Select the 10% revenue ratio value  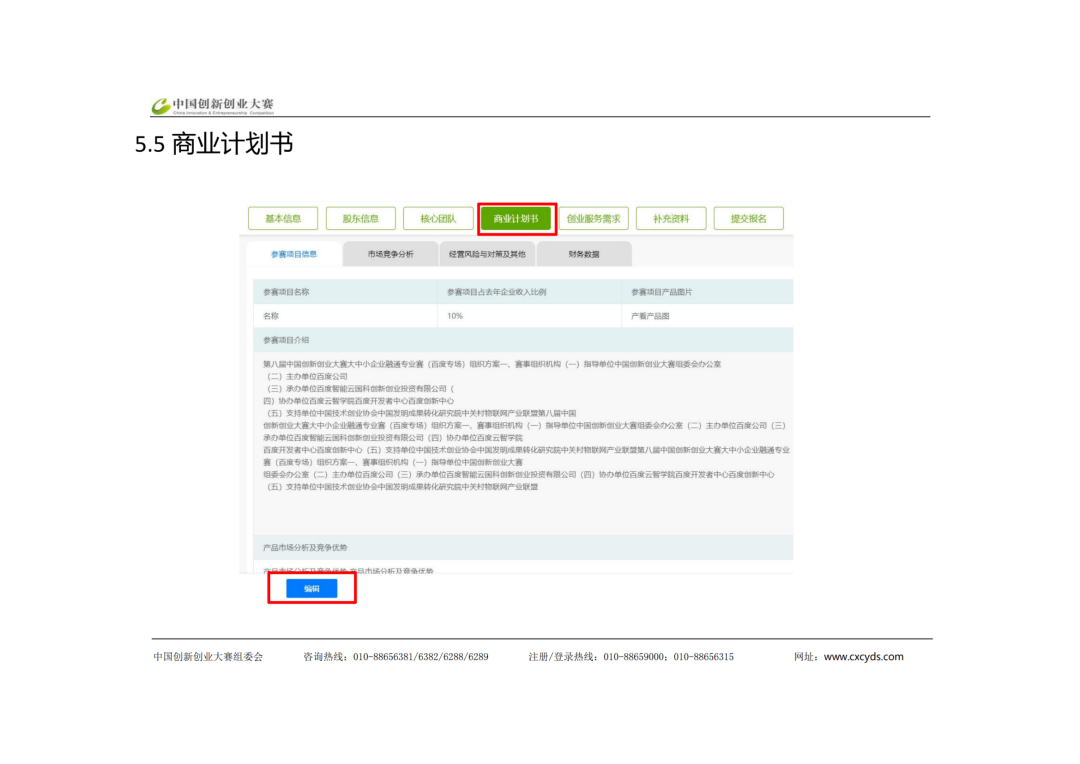click(x=455, y=316)
